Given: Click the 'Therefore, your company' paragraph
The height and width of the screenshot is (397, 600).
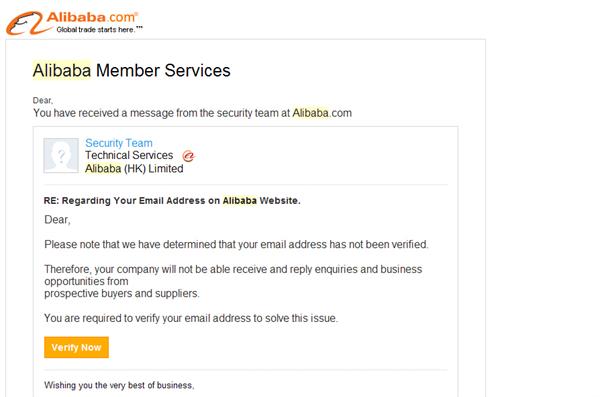Looking at the screenshot, I should click(233, 281).
